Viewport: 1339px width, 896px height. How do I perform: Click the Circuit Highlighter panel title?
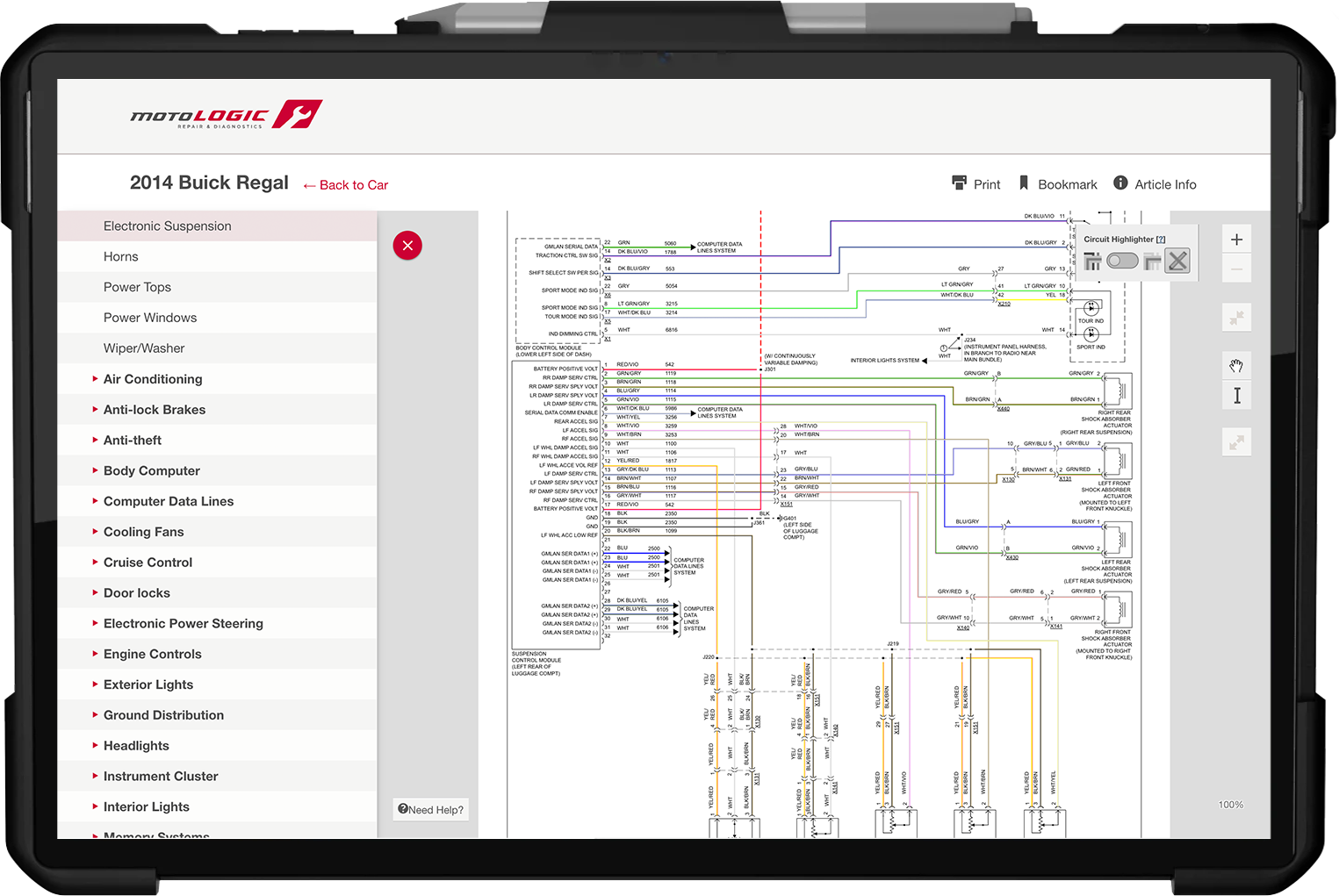coord(1119,240)
